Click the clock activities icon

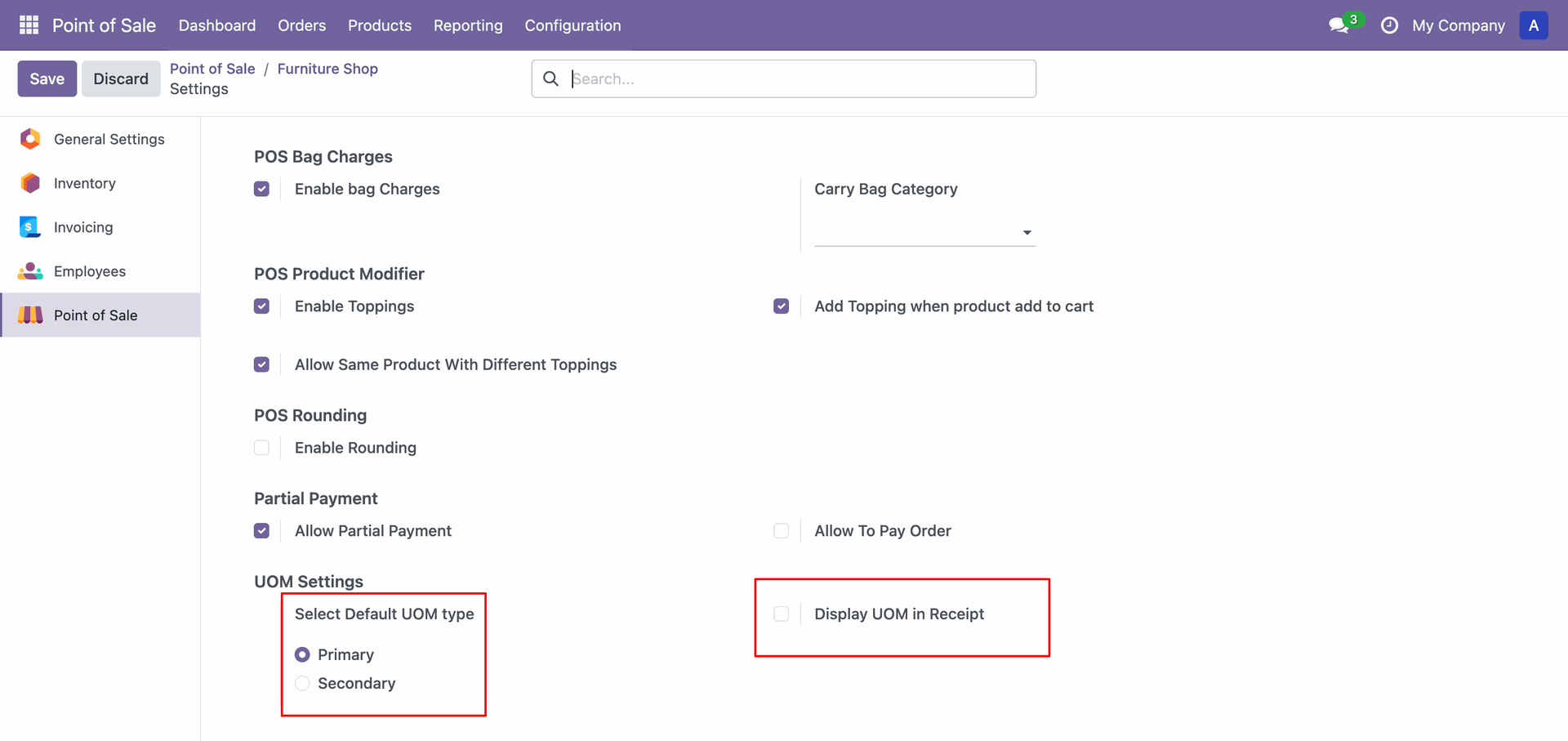click(x=1388, y=25)
